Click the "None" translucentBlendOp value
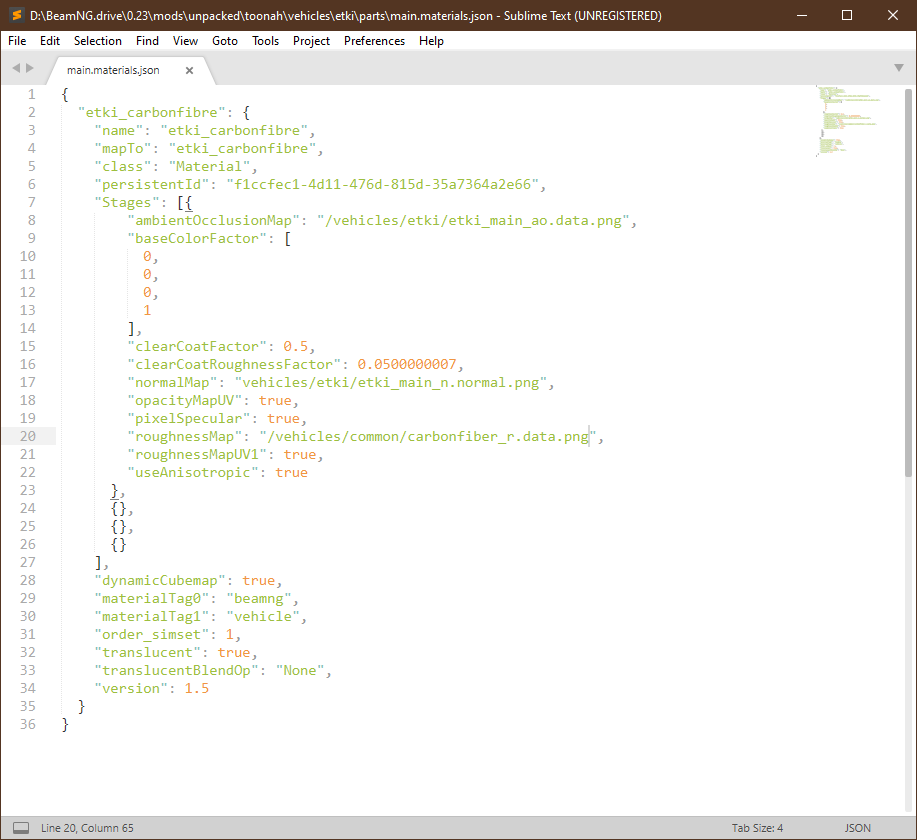 point(300,671)
